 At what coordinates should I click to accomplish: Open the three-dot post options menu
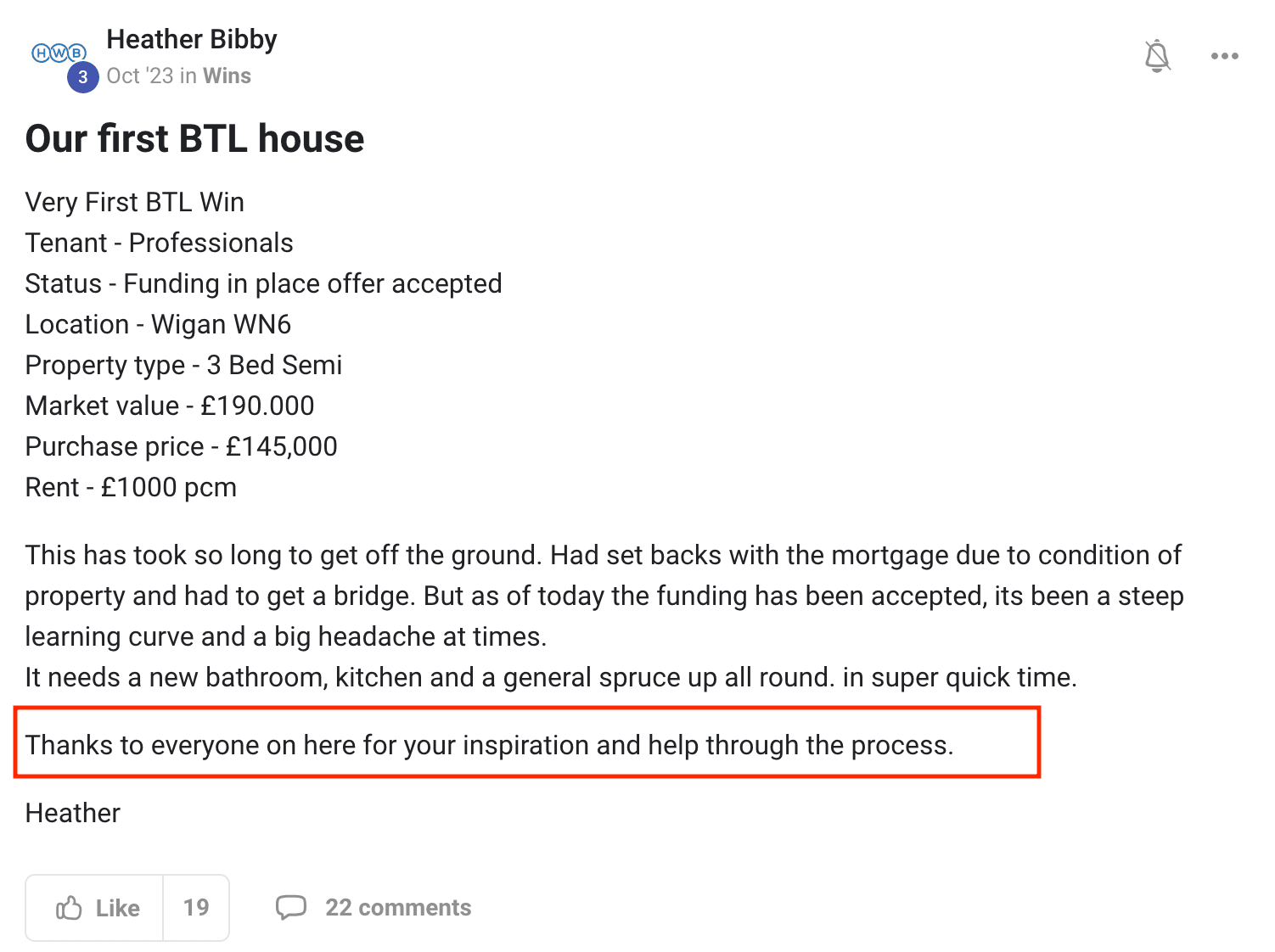[1224, 56]
